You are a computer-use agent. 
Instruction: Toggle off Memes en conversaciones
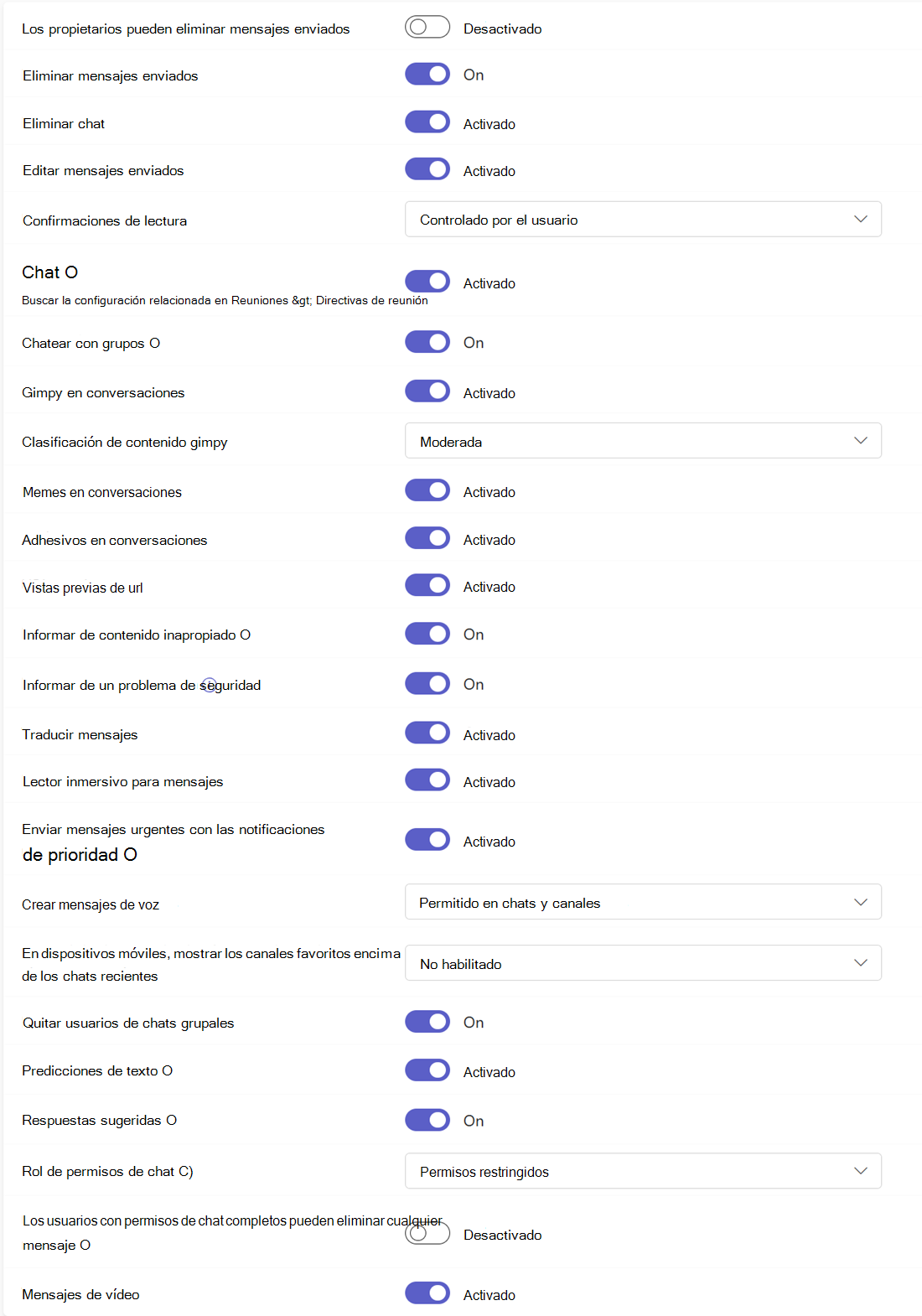tap(427, 490)
